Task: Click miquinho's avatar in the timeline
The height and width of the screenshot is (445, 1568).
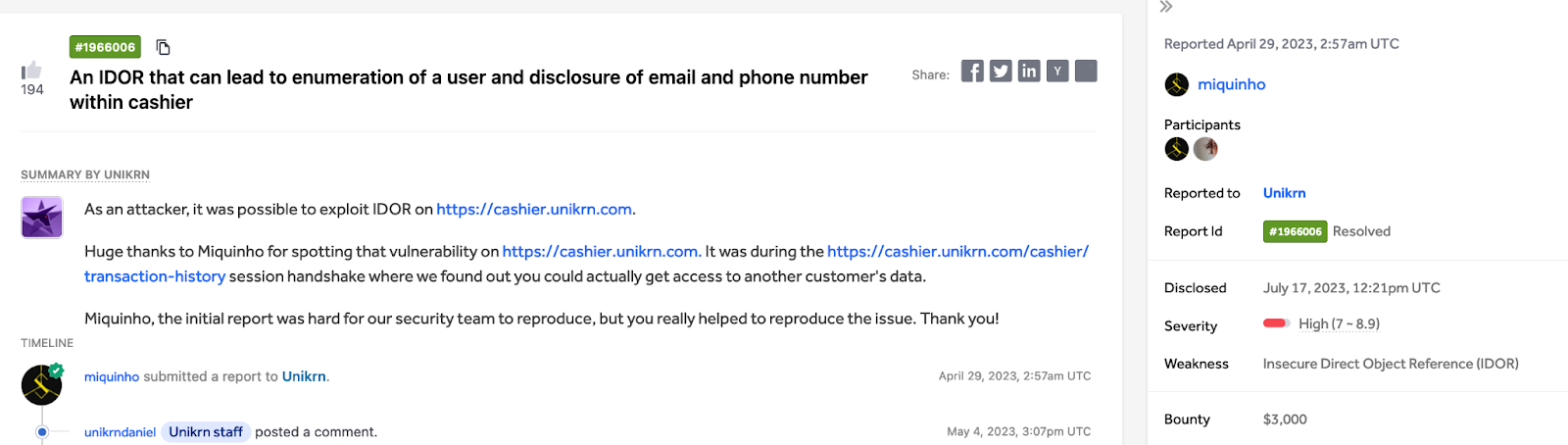Action: point(42,384)
